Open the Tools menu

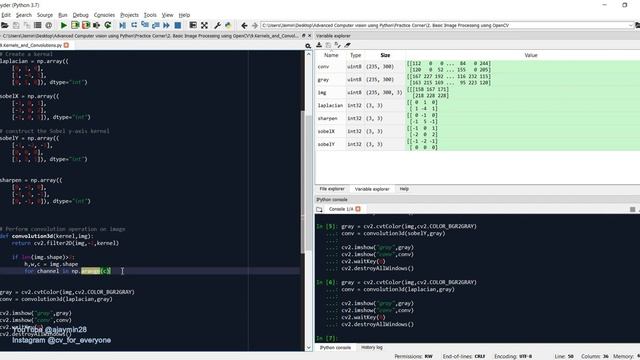click(x=150, y=15)
